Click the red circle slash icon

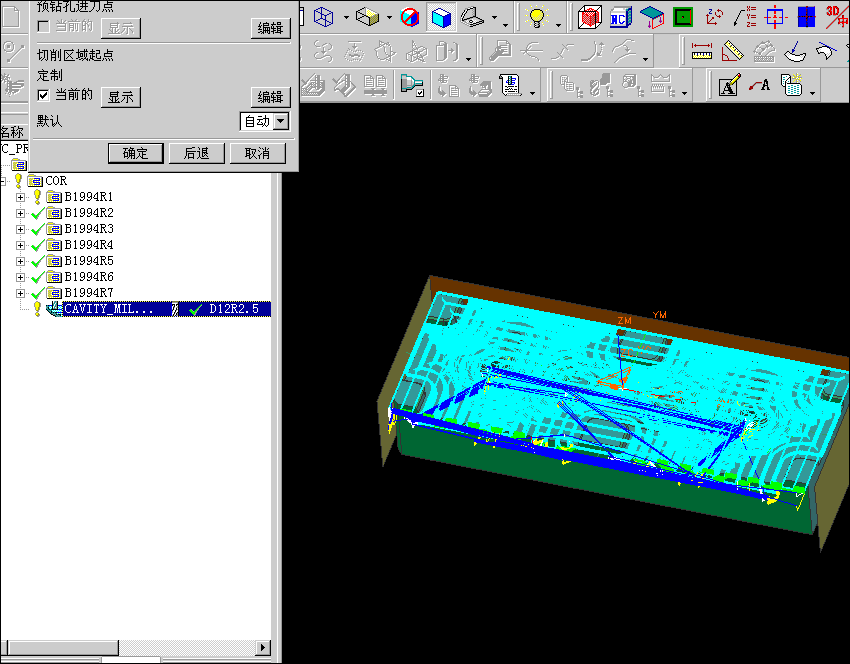(410, 17)
